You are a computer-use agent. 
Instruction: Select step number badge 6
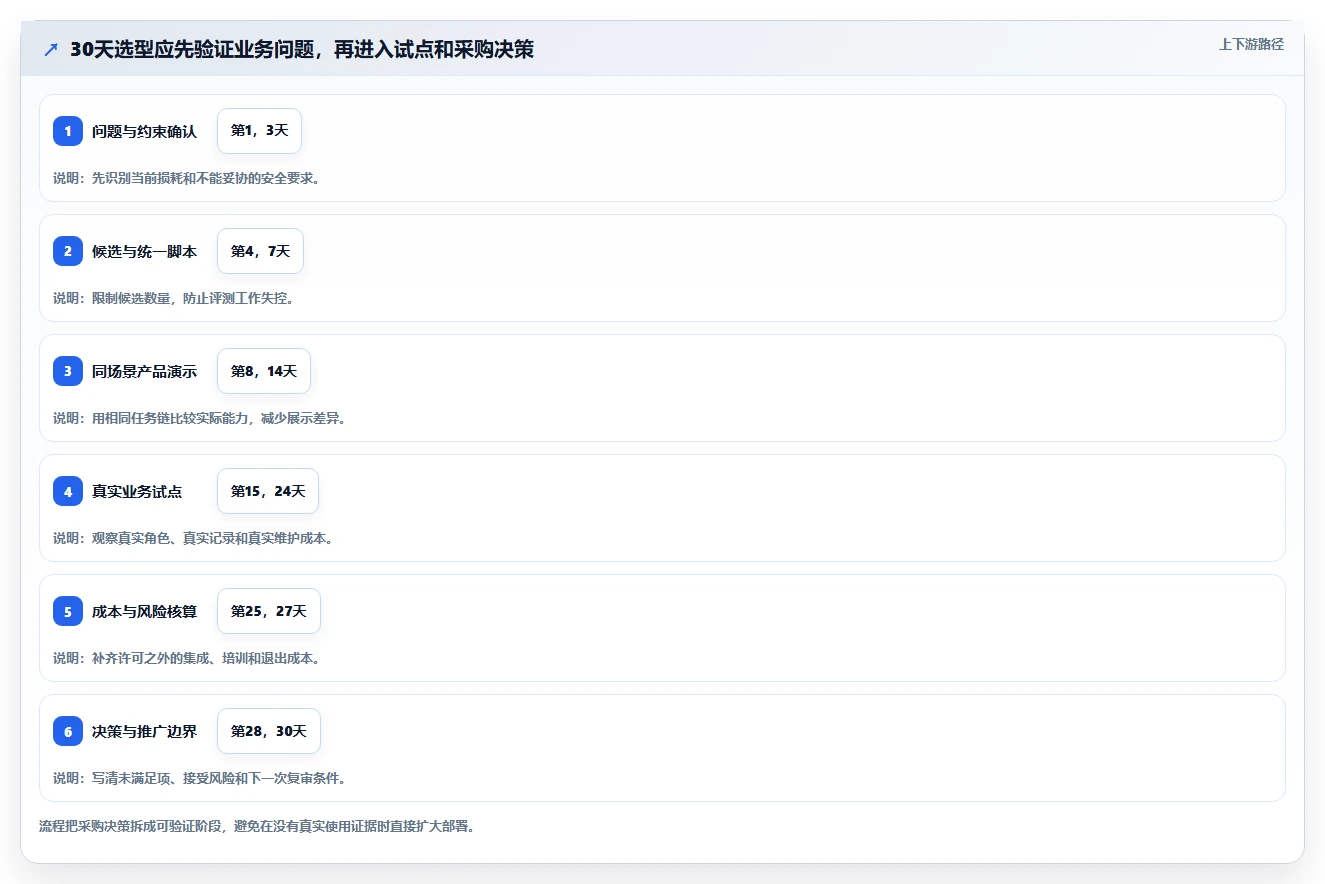coord(68,731)
